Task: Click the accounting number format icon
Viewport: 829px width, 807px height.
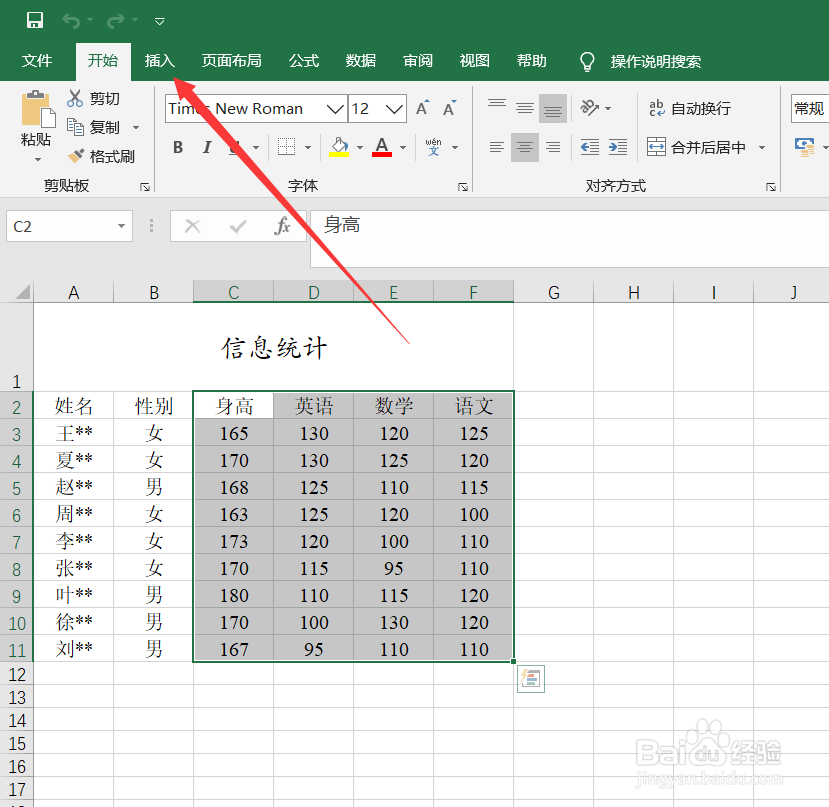Action: 805,146
